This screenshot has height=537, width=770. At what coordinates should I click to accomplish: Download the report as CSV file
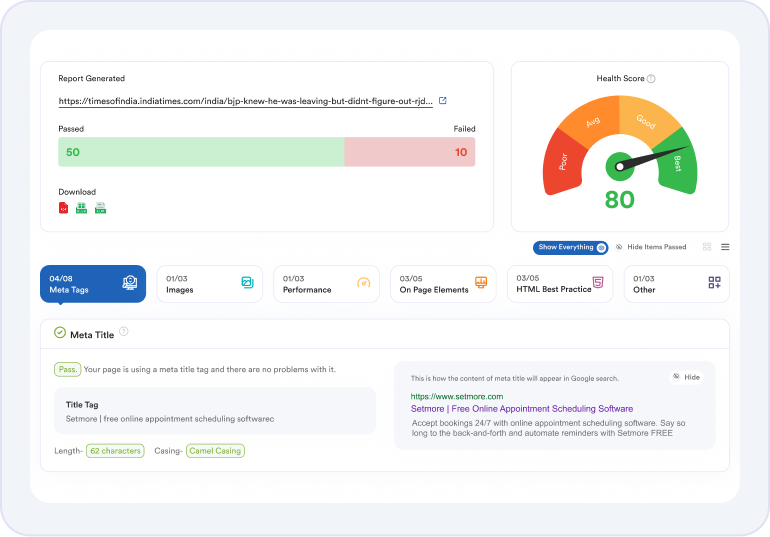pyautogui.click(x=100, y=208)
